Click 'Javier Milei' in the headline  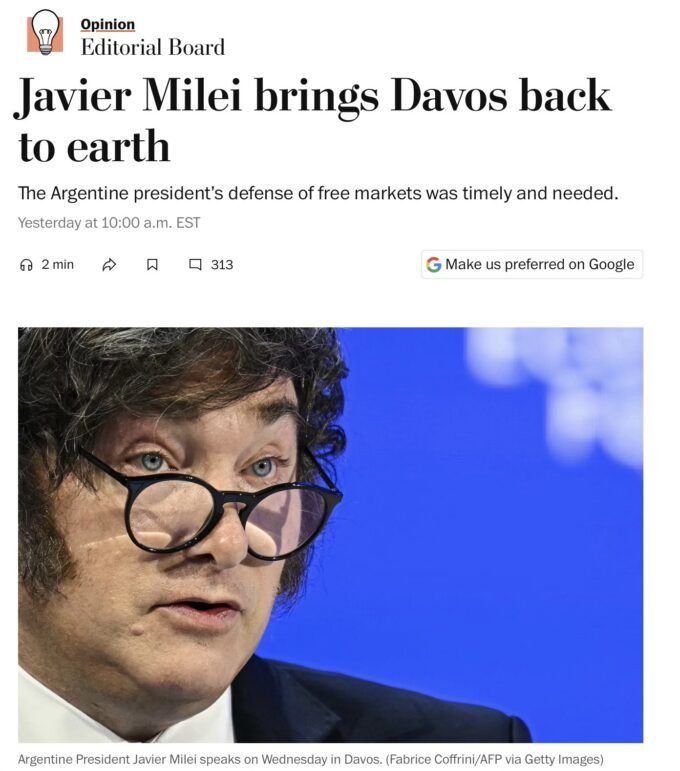[x=130, y=96]
